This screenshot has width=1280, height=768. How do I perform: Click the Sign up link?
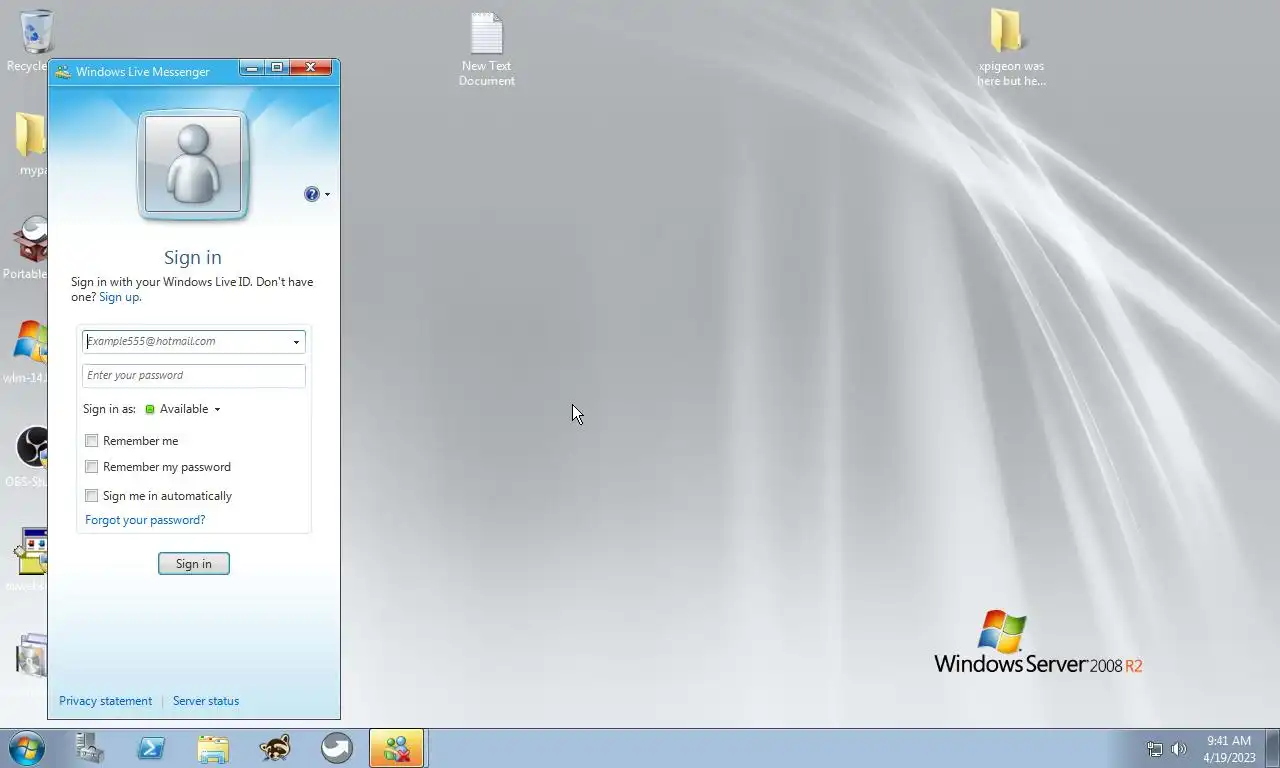[x=120, y=297]
